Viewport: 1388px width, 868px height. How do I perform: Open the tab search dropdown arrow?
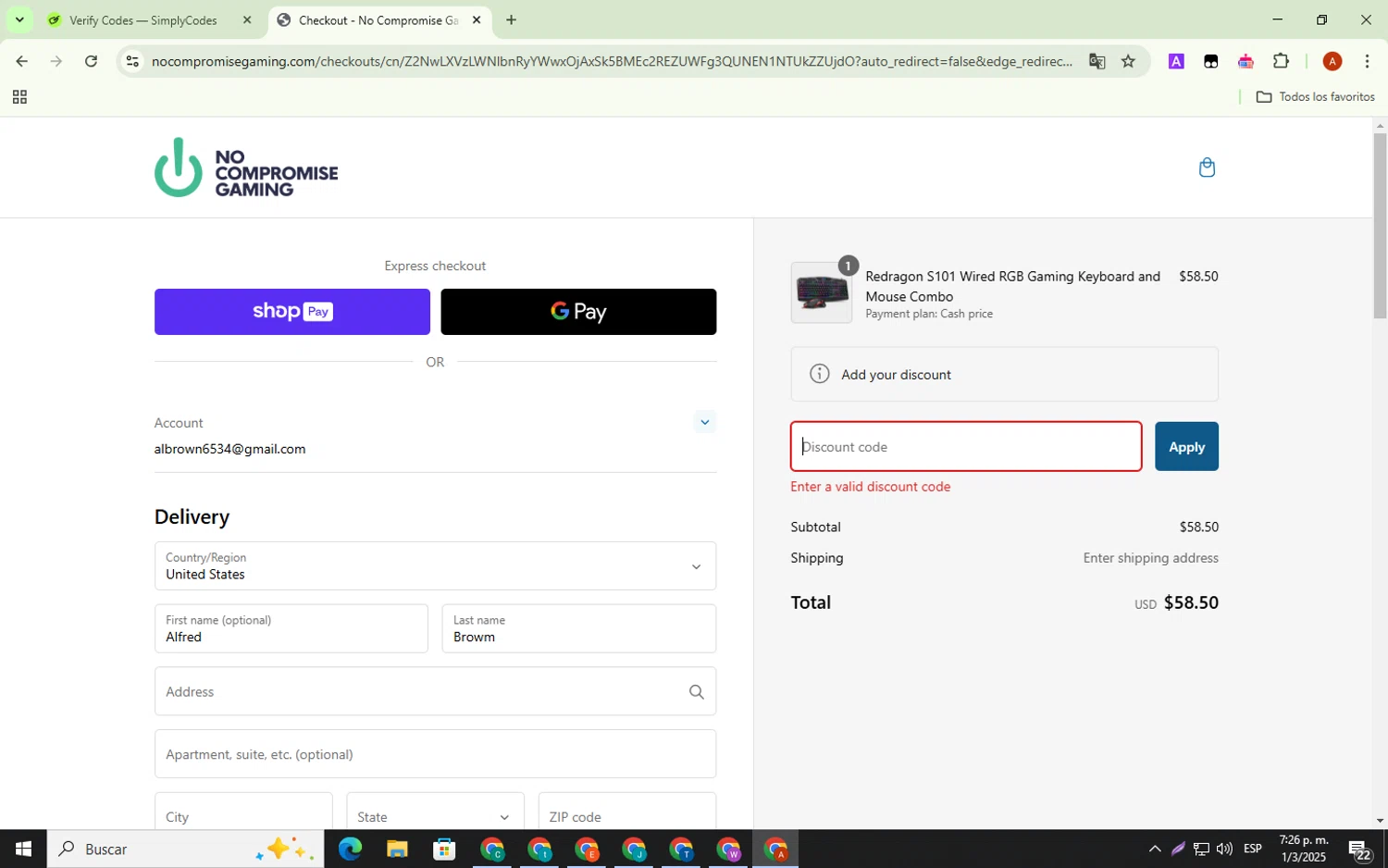pos(19,19)
